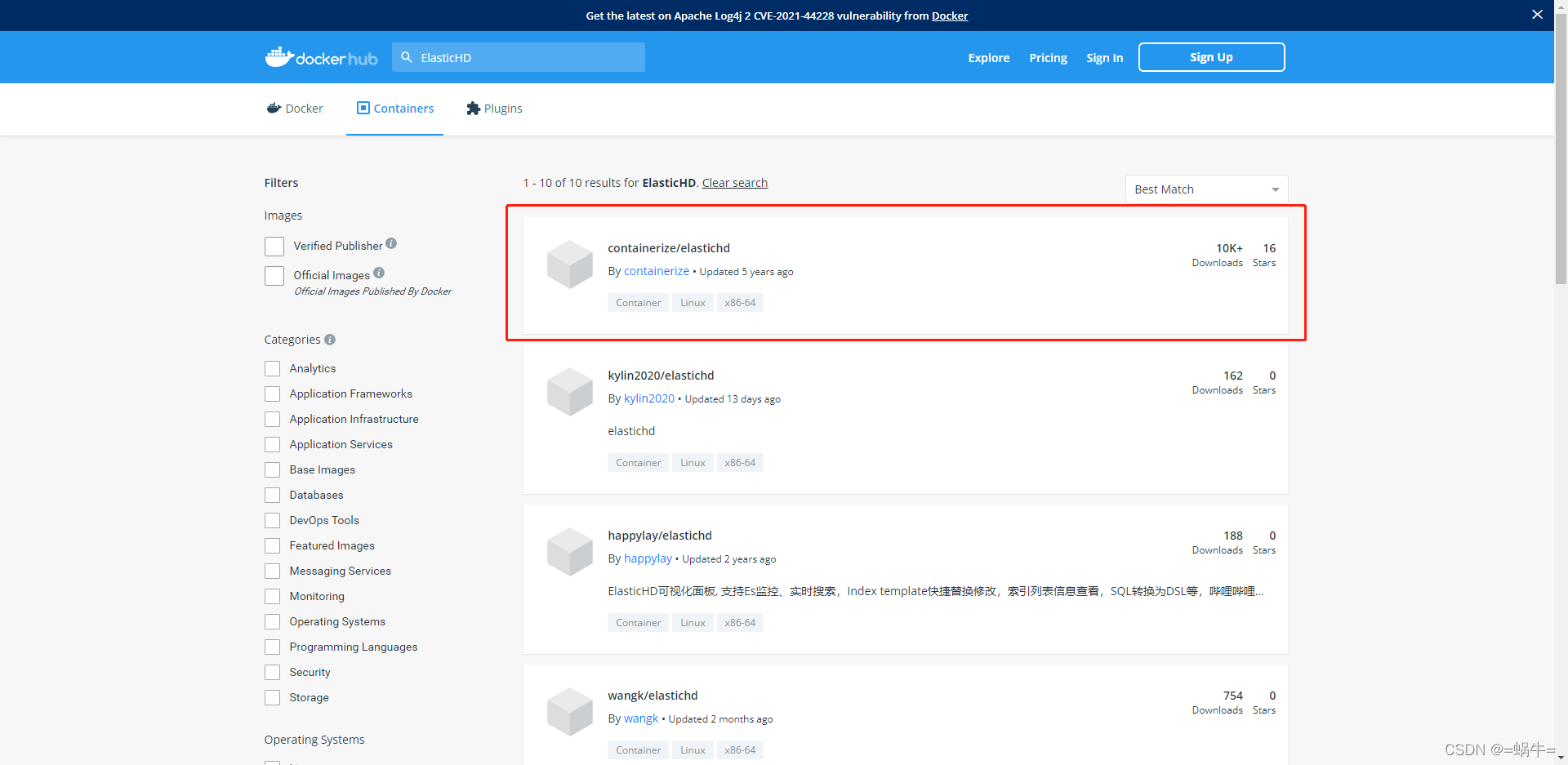The height and width of the screenshot is (765, 1568).
Task: Open the Pricing page
Action: pyautogui.click(x=1048, y=58)
